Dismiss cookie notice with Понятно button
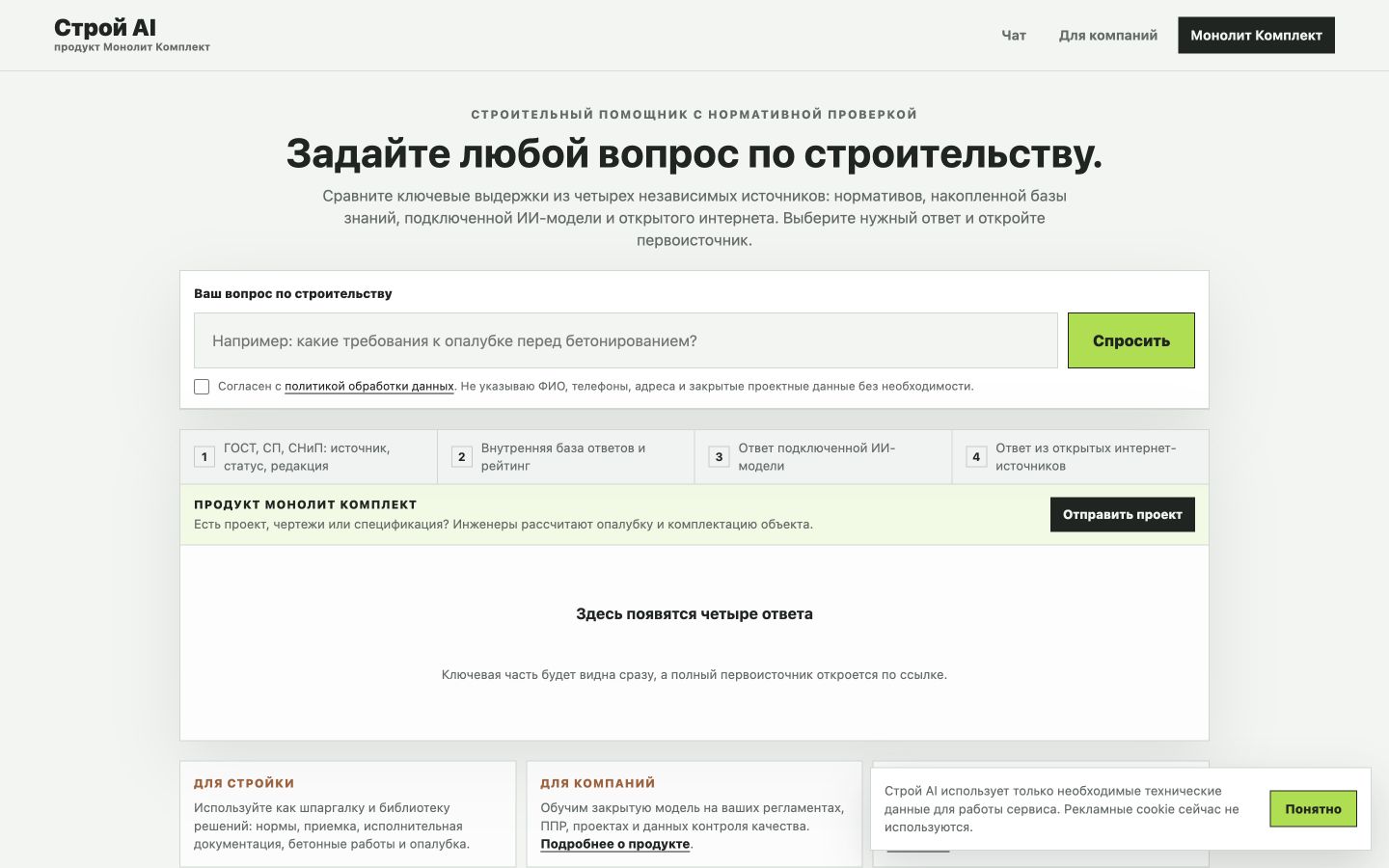This screenshot has width=1389, height=868. (1313, 808)
